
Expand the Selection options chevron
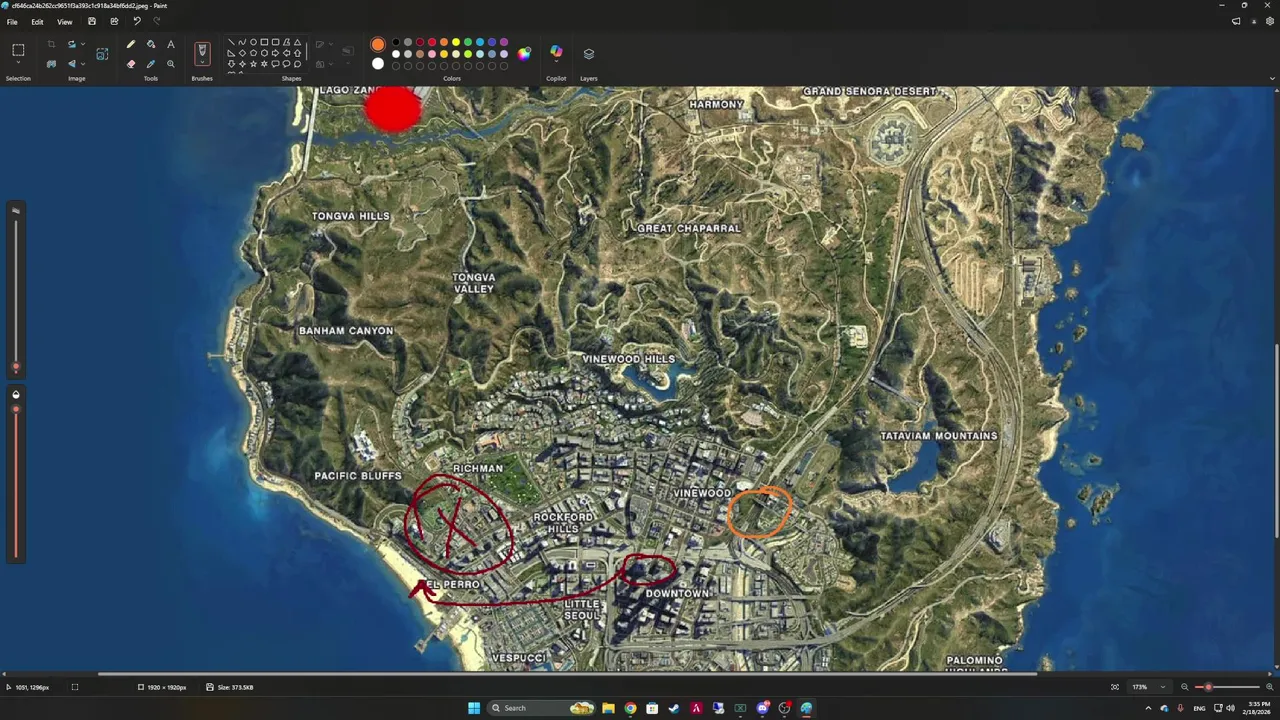[18, 64]
